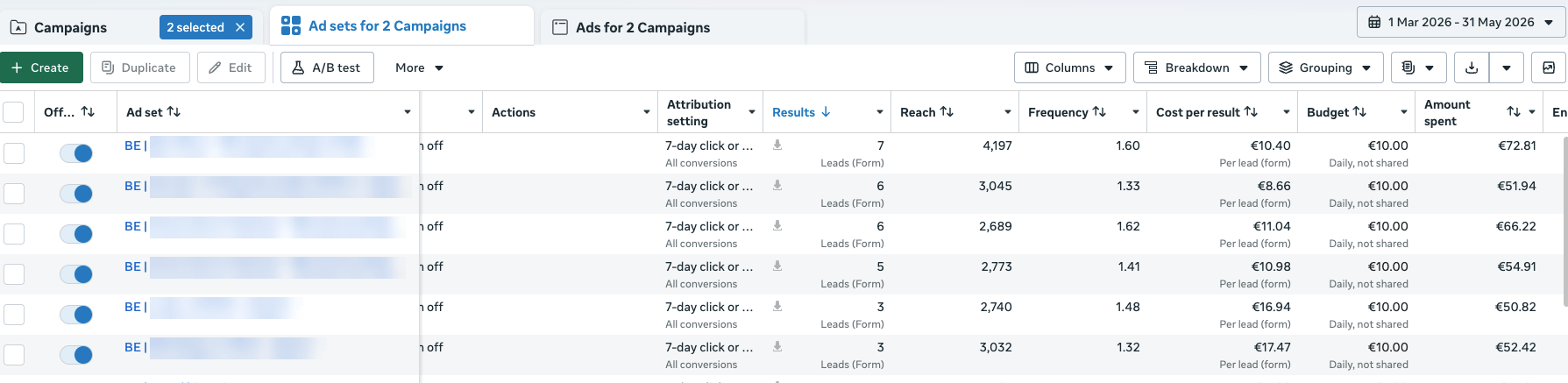Sort by Reach column arrows

[947, 111]
